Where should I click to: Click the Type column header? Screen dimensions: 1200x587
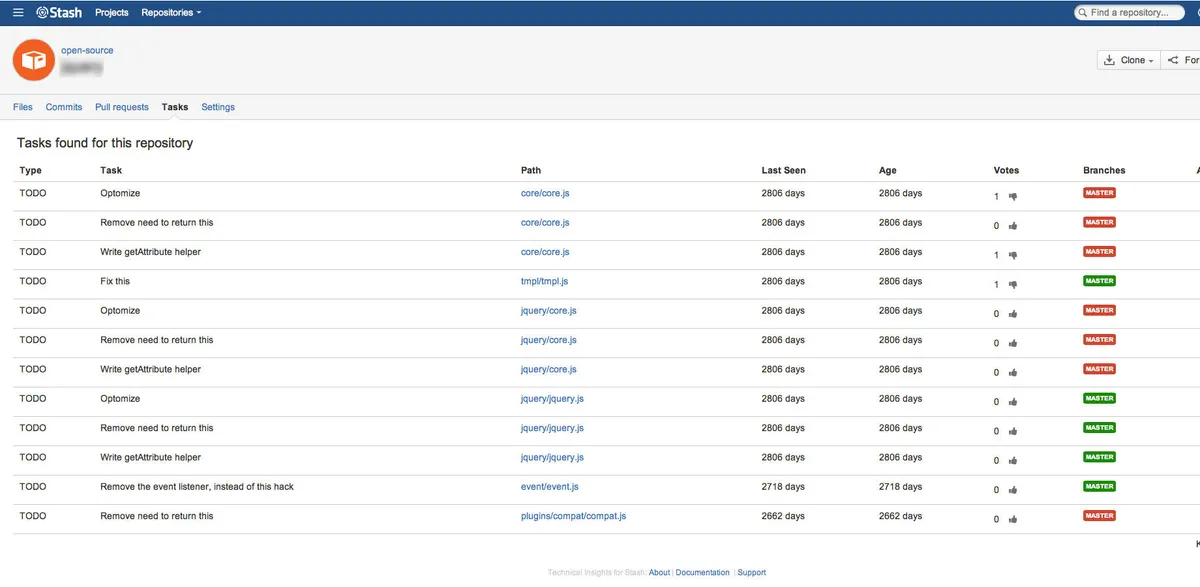31,170
